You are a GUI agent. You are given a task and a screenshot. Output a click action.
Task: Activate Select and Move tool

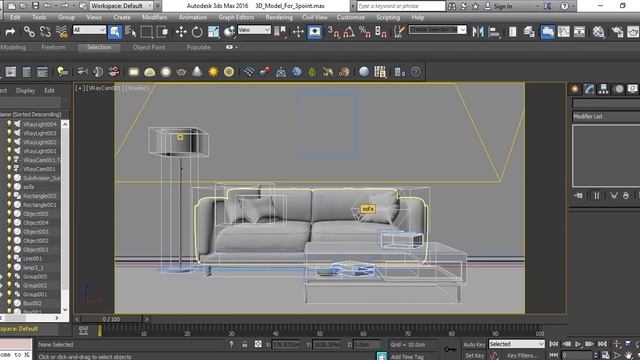(x=181, y=31)
